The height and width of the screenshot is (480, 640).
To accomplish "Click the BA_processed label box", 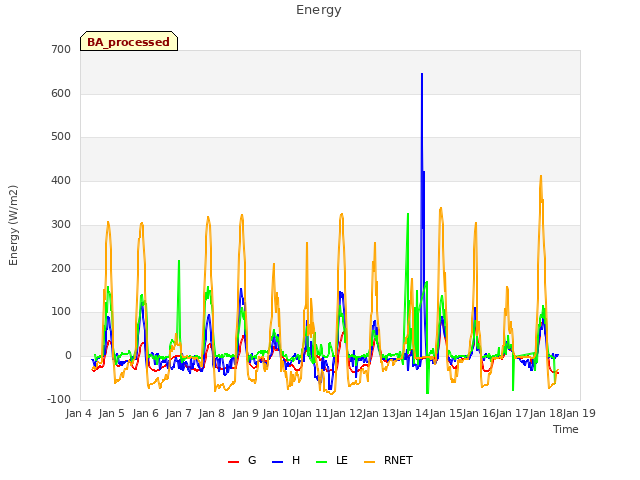I will 129,41.
